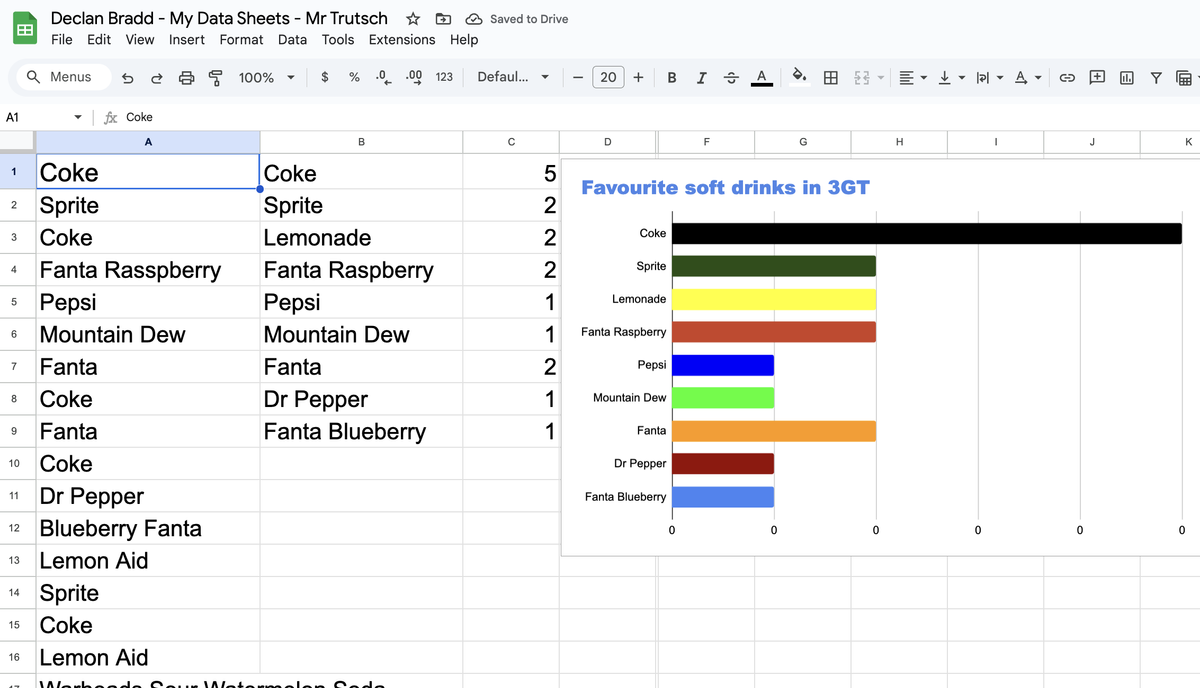This screenshot has height=688, width=1200.
Task: Open the borders tool
Action: point(830,77)
